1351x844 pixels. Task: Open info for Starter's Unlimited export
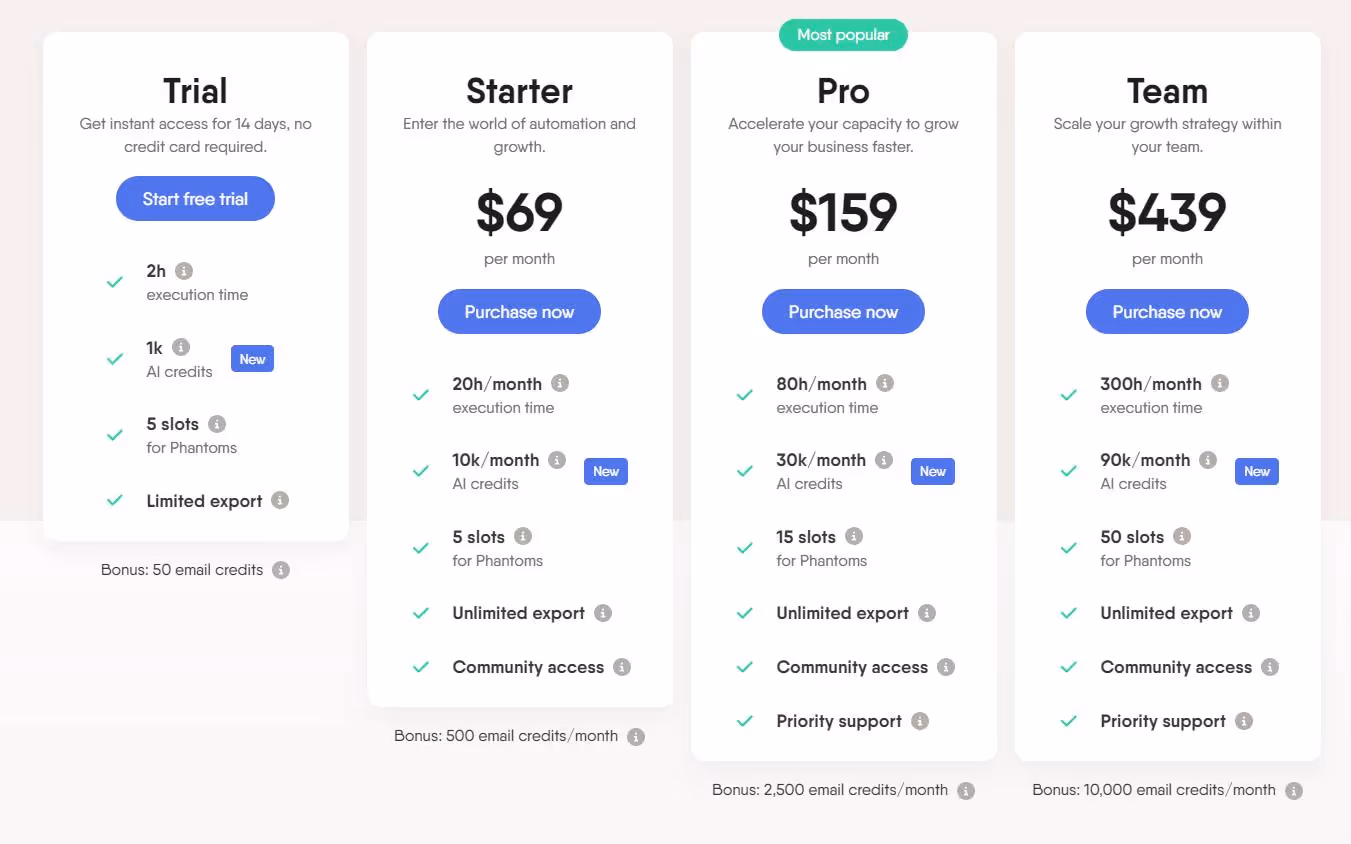pos(605,612)
